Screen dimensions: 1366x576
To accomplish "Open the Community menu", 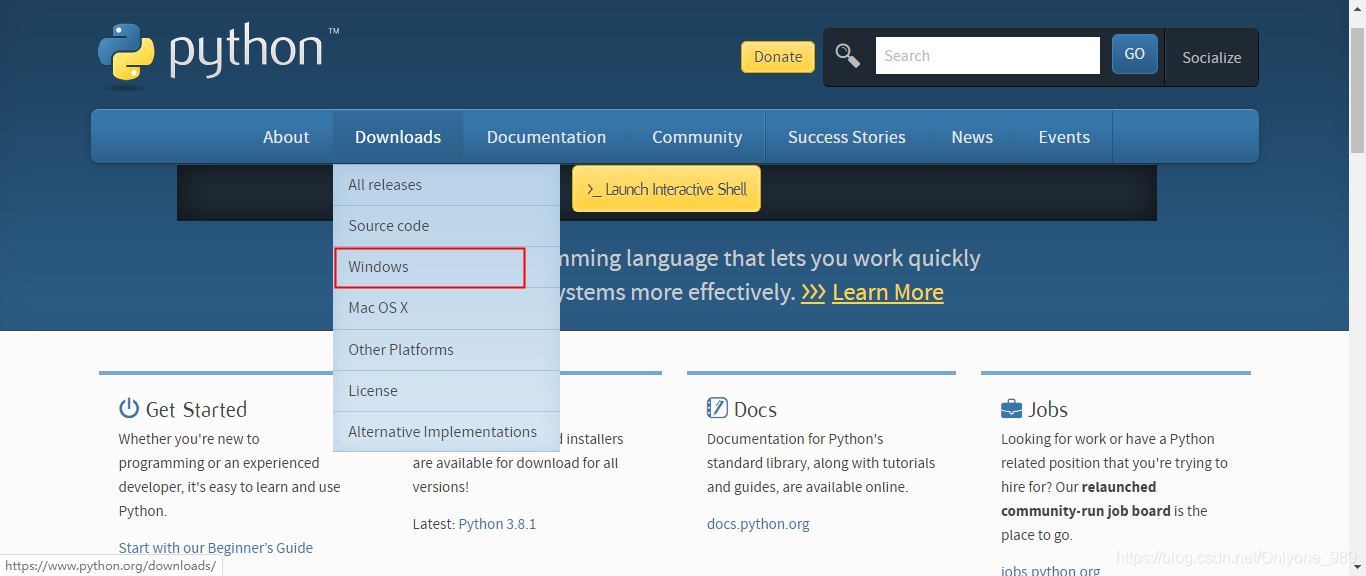I will tap(697, 137).
